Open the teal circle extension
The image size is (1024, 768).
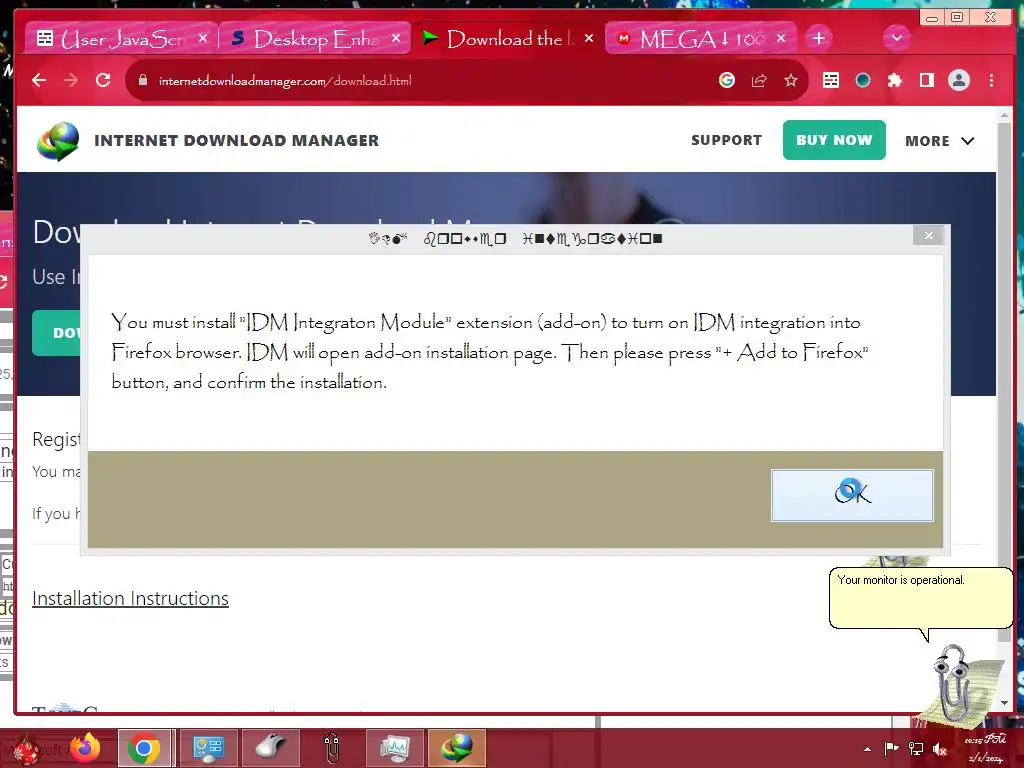[863, 80]
